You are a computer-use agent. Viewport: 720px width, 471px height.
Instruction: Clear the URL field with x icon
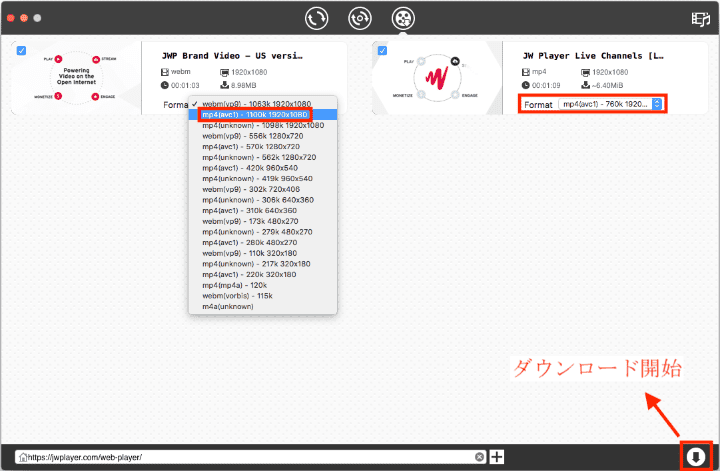coord(479,457)
